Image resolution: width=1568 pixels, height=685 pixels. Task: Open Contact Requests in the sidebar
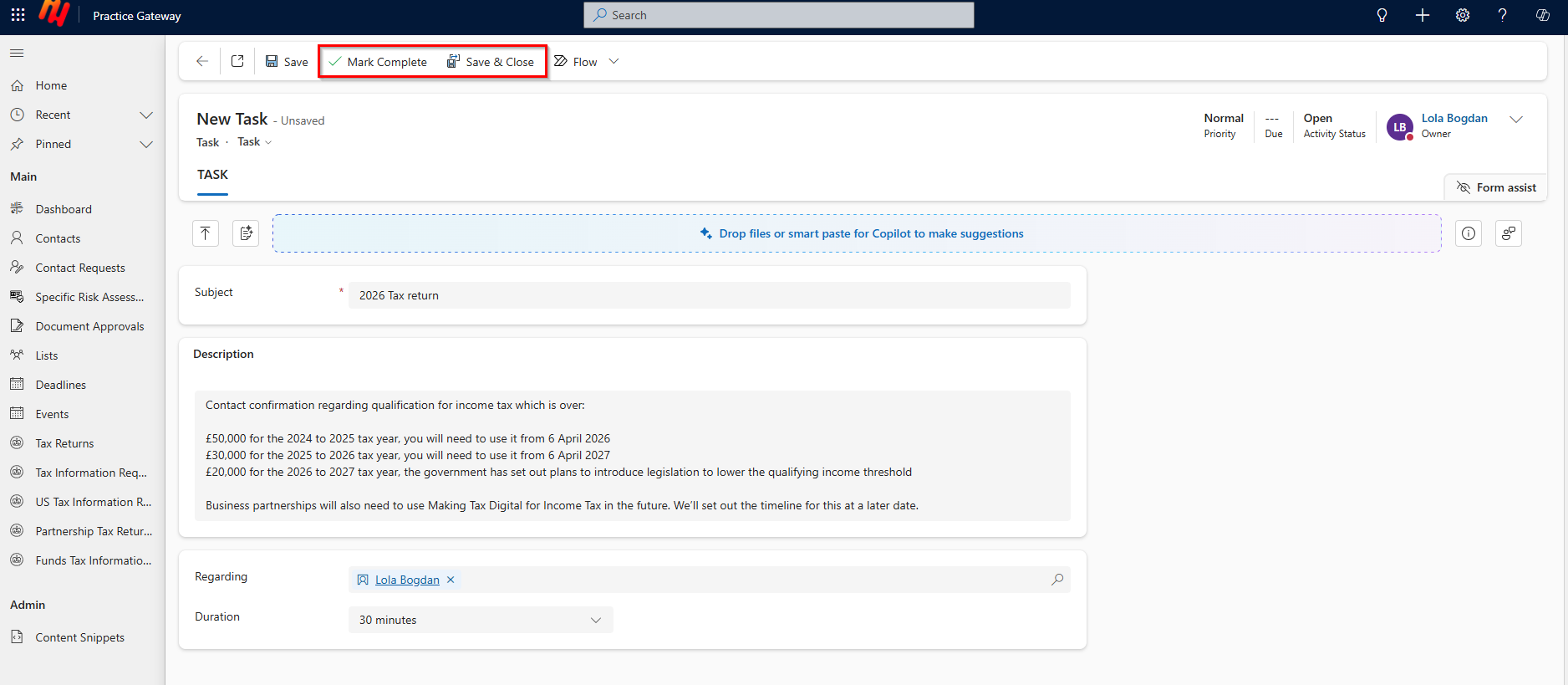pyautogui.click(x=82, y=268)
